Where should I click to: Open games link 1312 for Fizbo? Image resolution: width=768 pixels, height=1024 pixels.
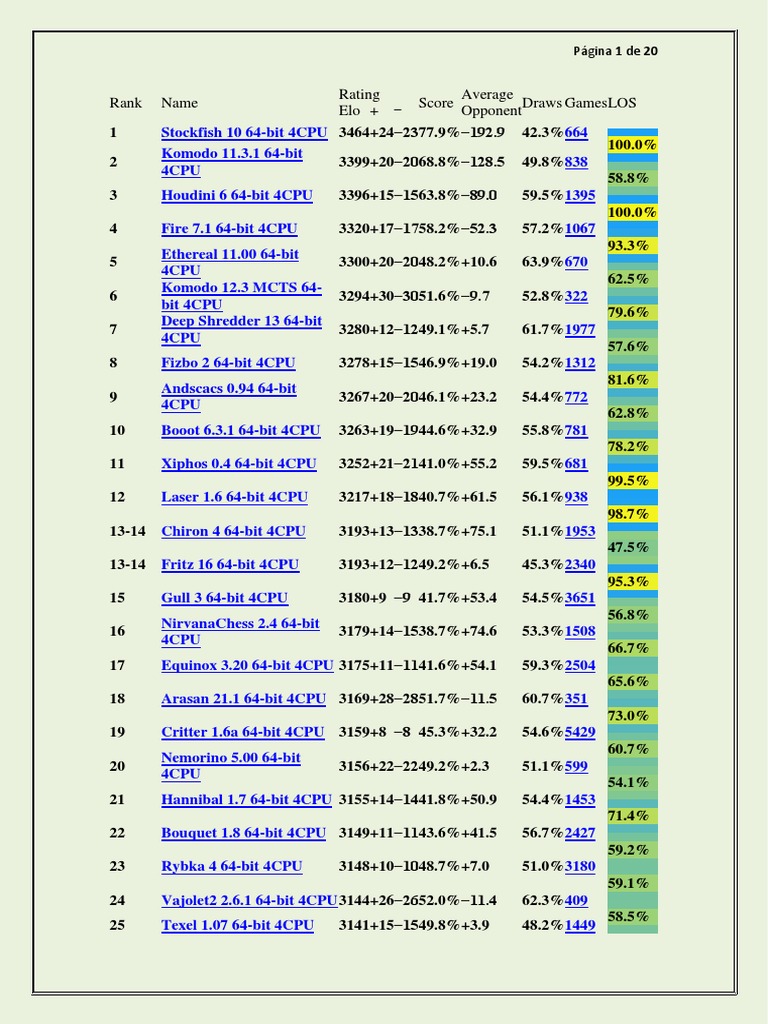[580, 362]
